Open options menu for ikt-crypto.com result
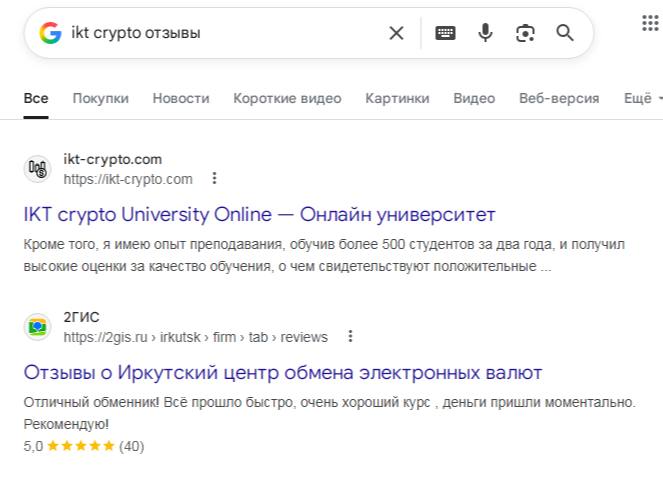This screenshot has width=663, height=477. pos(214,179)
